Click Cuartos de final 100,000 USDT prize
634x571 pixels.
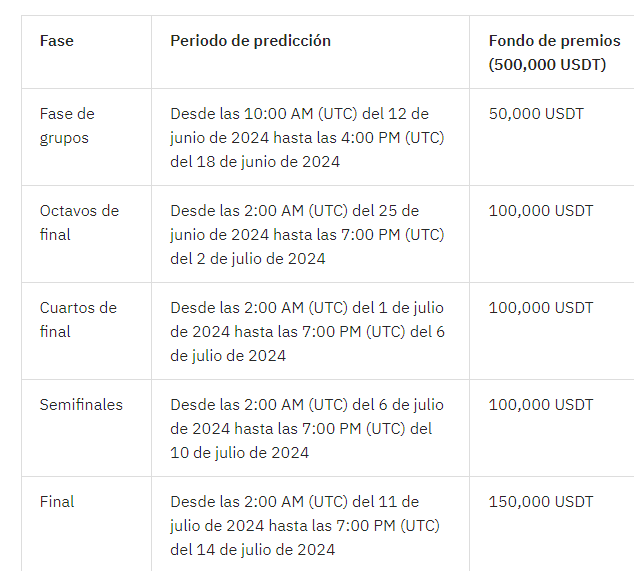541,308
